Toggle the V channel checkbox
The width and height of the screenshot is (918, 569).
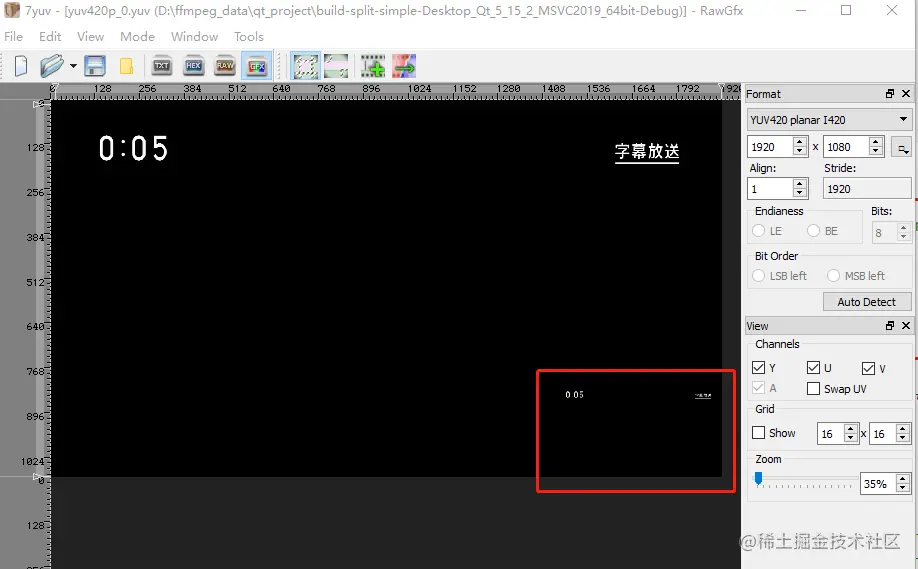click(x=868, y=368)
